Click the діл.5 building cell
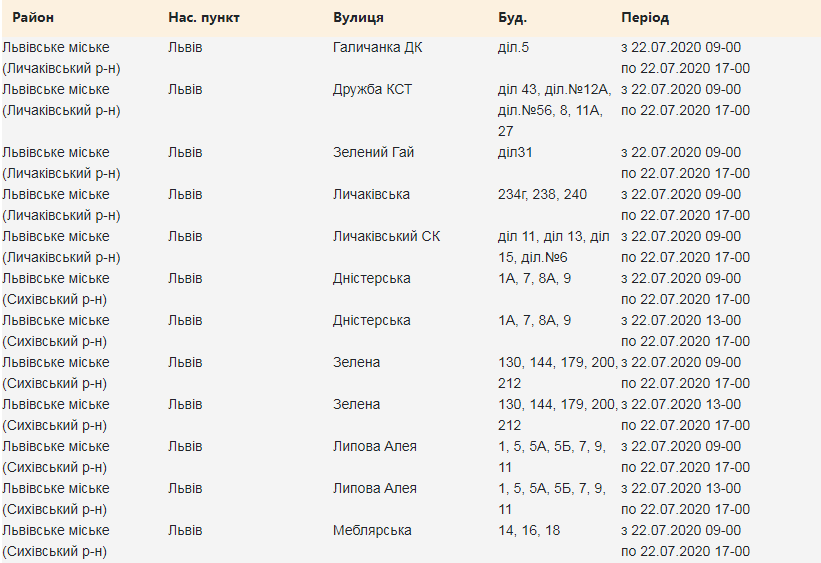 tap(513, 47)
